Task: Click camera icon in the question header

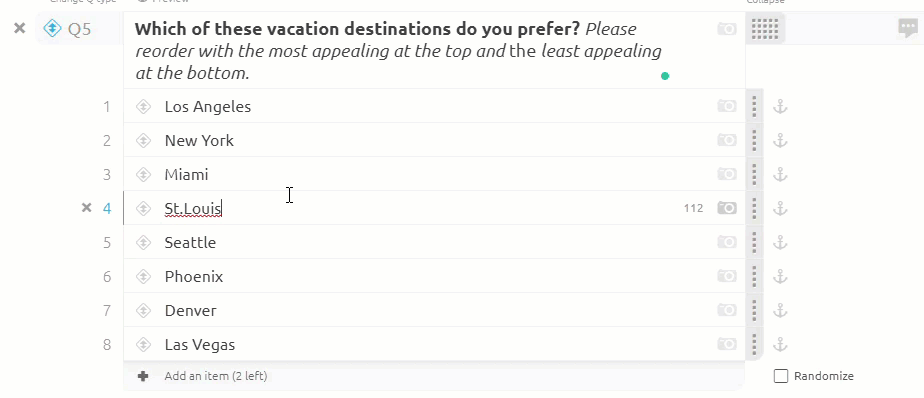Action: [x=727, y=28]
